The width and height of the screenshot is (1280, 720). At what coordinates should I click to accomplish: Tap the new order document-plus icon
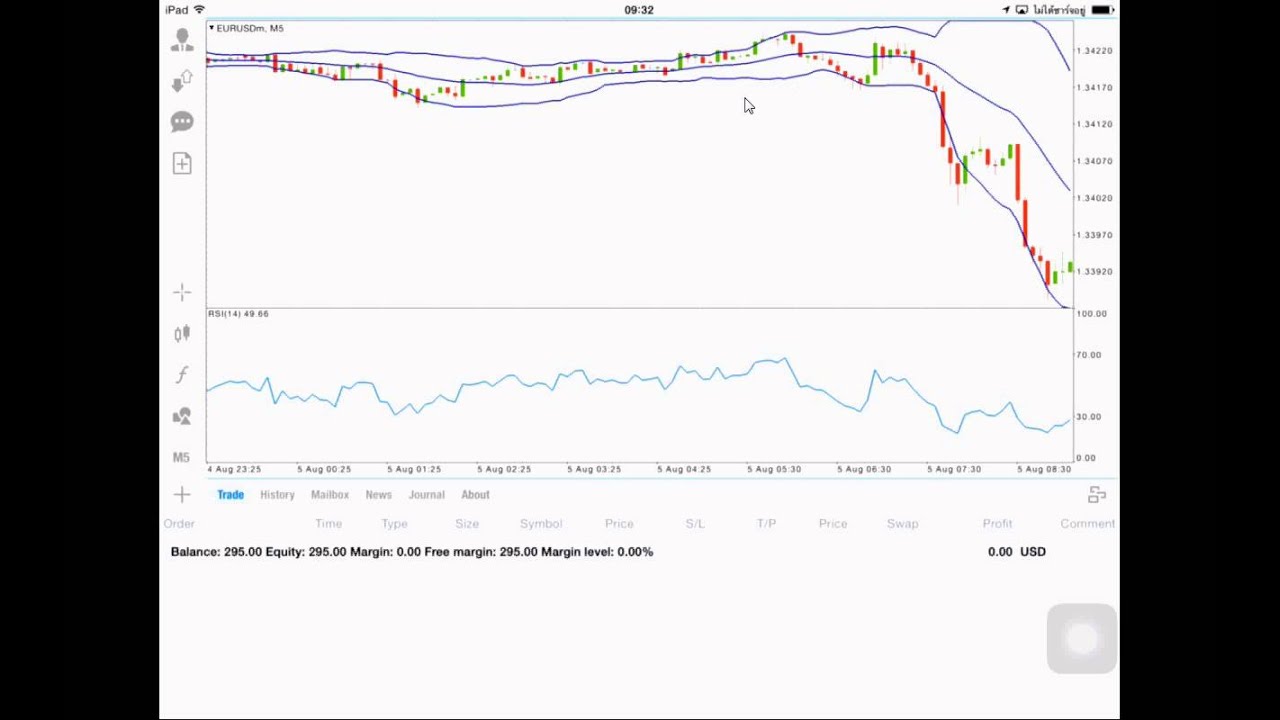tap(182, 163)
